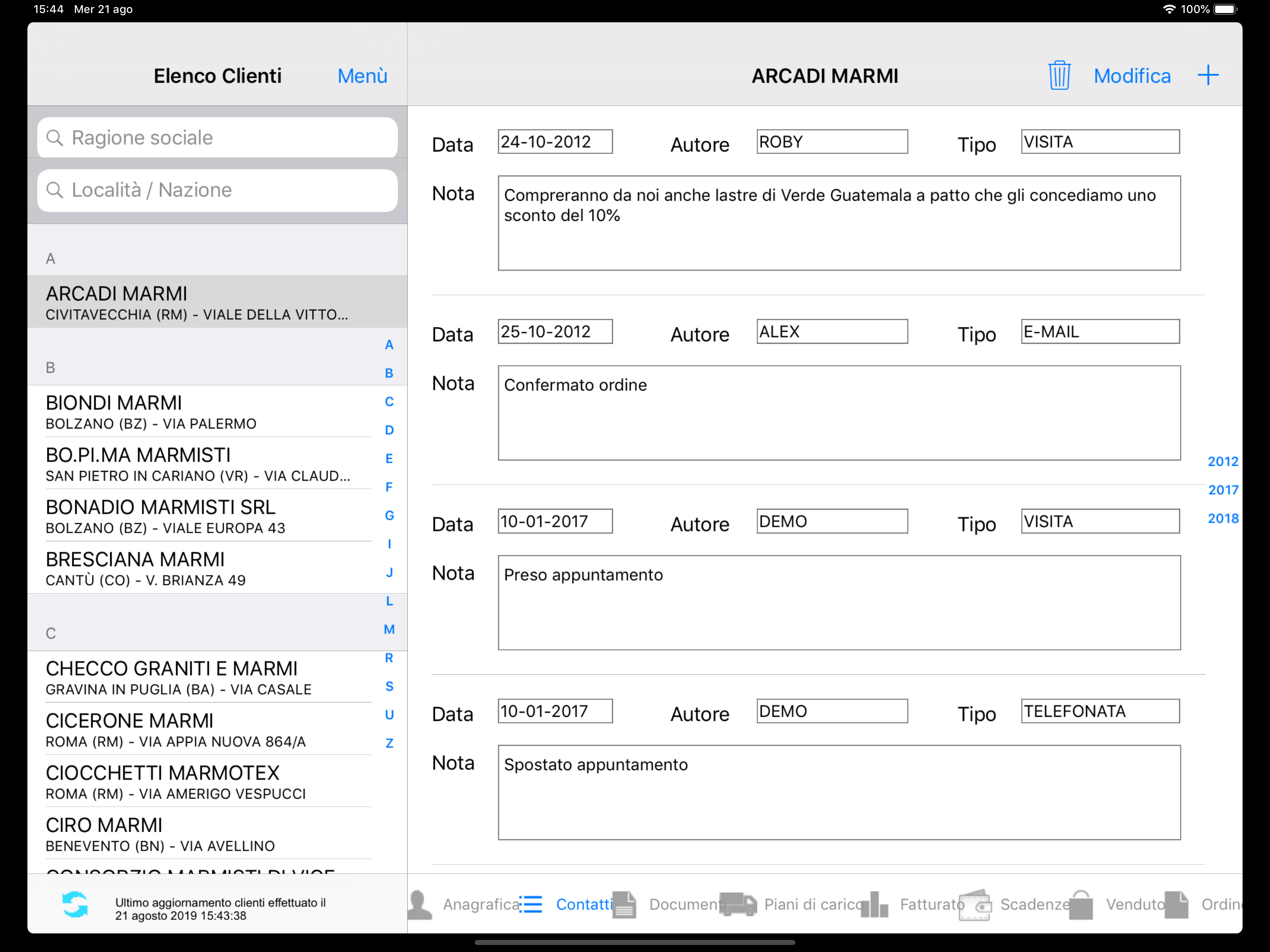This screenshot has height=952, width=1270.
Task: Open the Anagrafica person icon
Action: (x=420, y=904)
